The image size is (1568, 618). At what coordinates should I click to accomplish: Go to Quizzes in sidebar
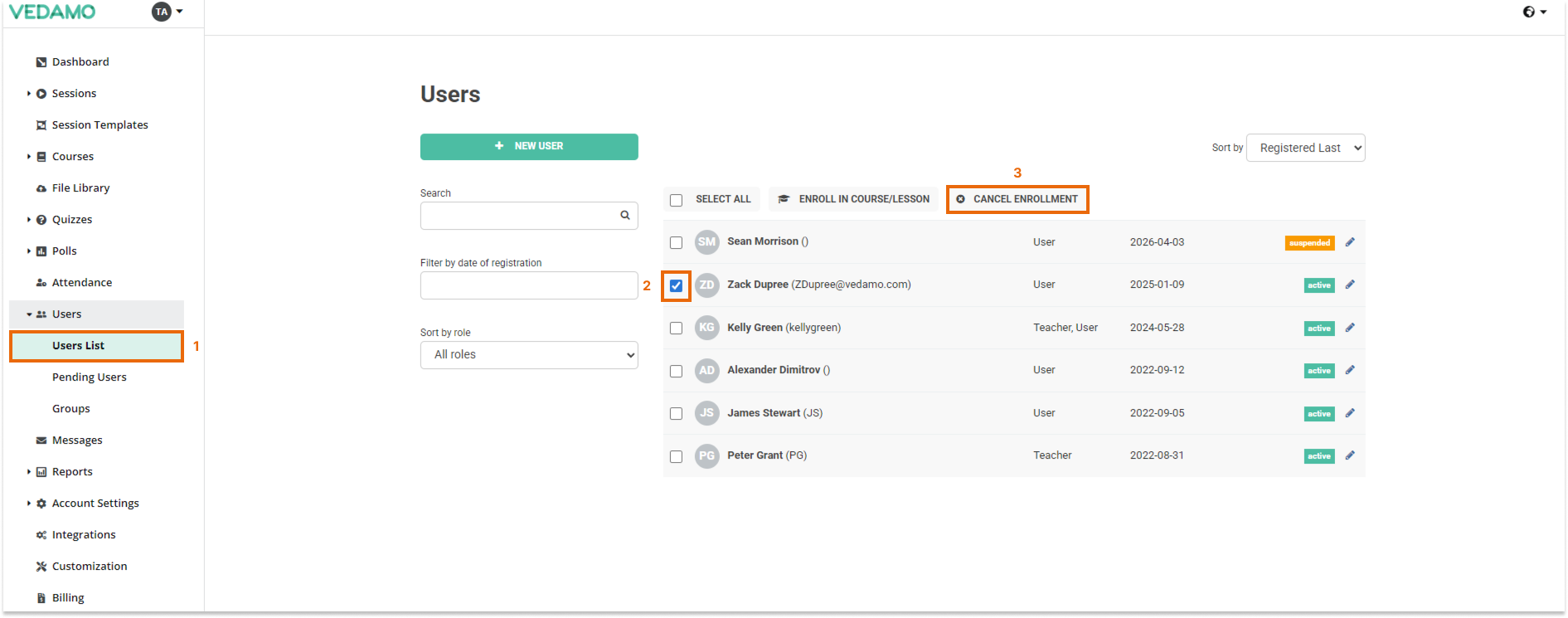(72, 220)
